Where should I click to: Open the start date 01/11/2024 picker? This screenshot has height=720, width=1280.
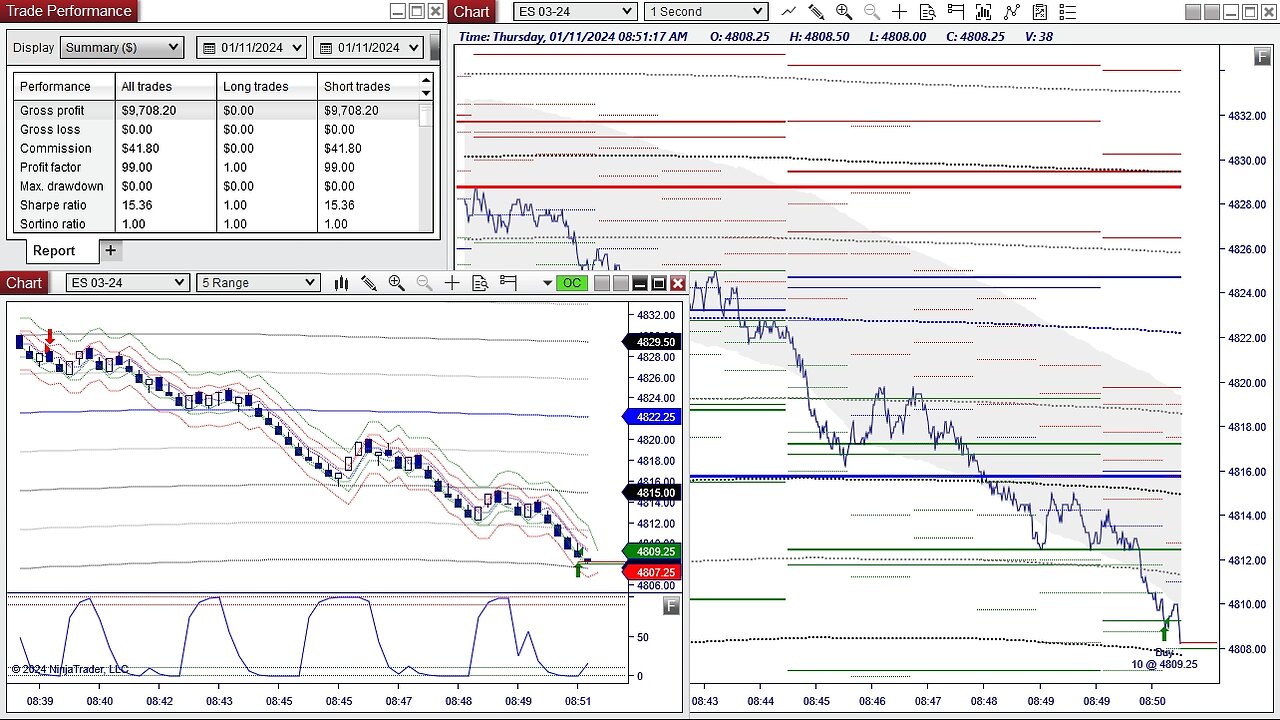pyautogui.click(x=251, y=48)
